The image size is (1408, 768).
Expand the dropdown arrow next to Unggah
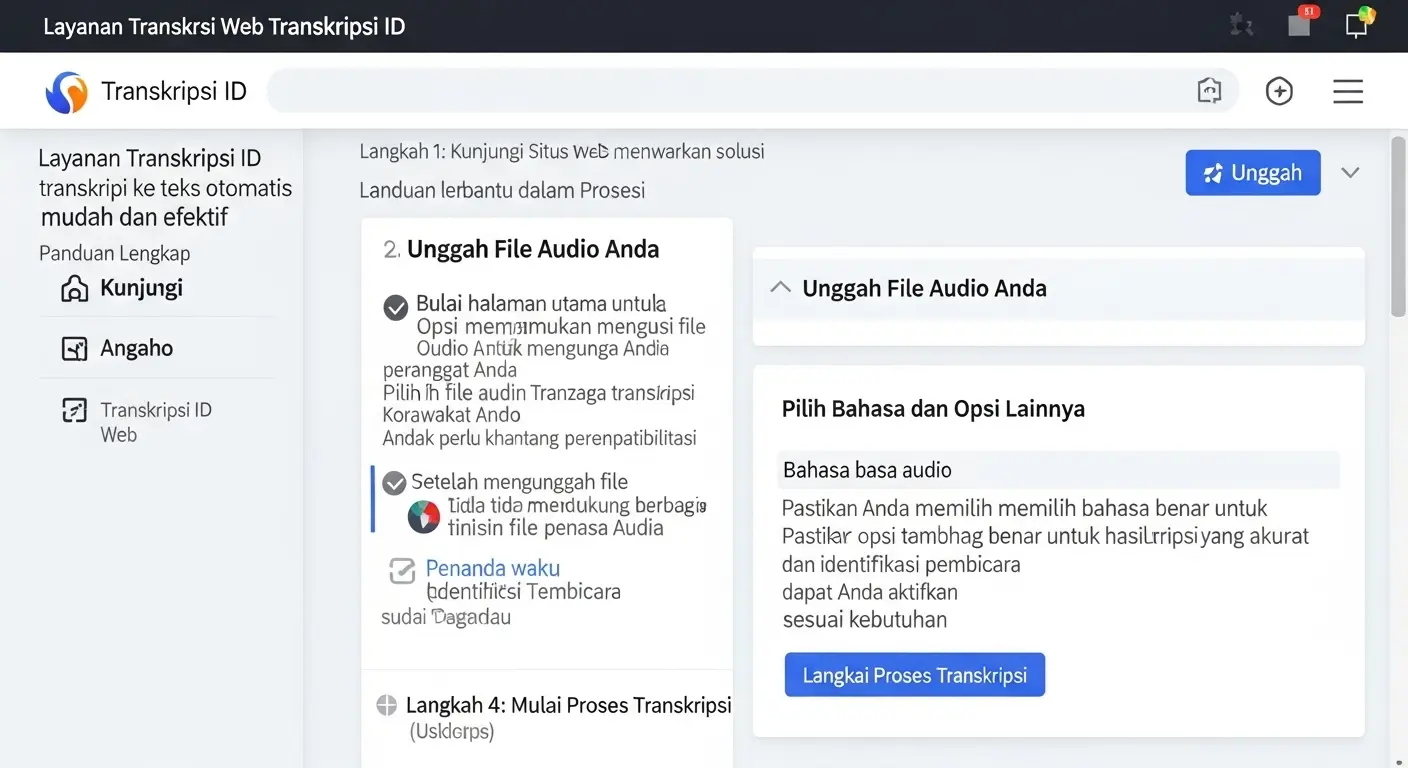(x=1350, y=172)
